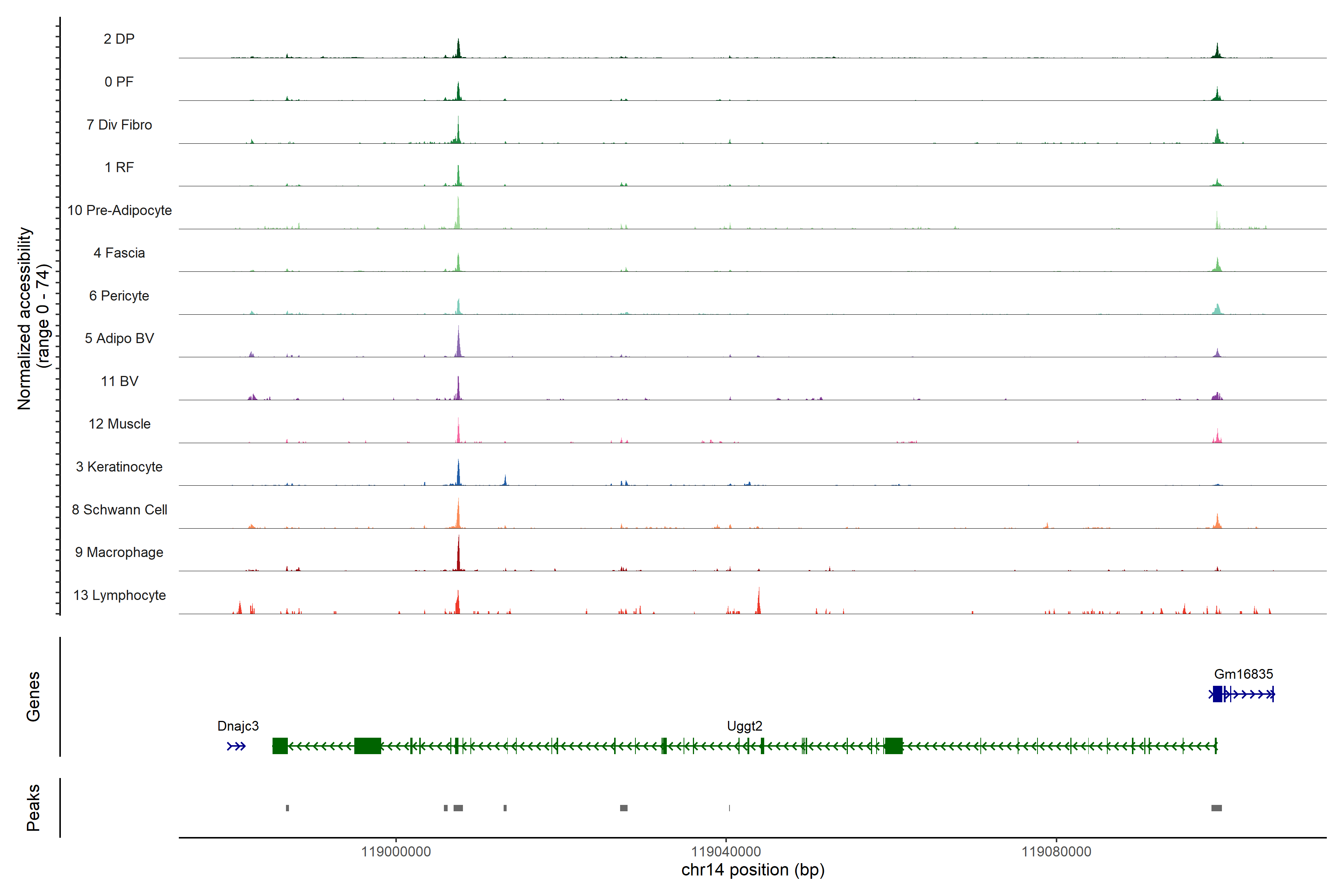Click the 119000000 axis tick label
Image resolution: width=1344 pixels, height=896 pixels.
coord(396,852)
